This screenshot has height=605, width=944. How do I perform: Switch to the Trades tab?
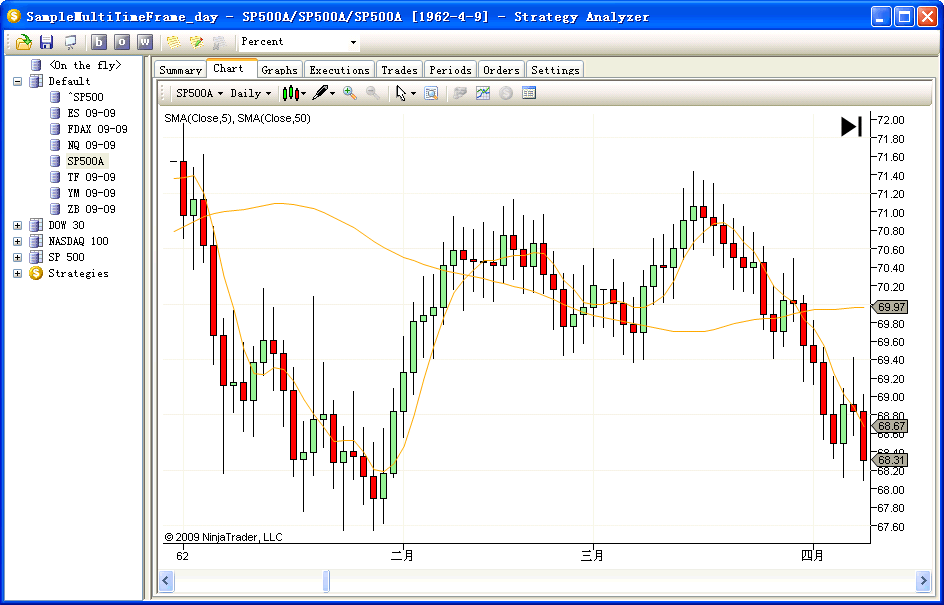click(x=399, y=70)
